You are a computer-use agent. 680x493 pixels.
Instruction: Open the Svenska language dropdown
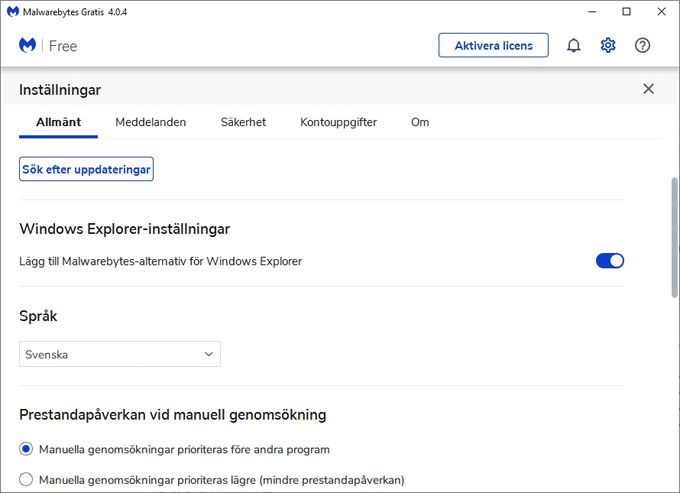tap(120, 354)
